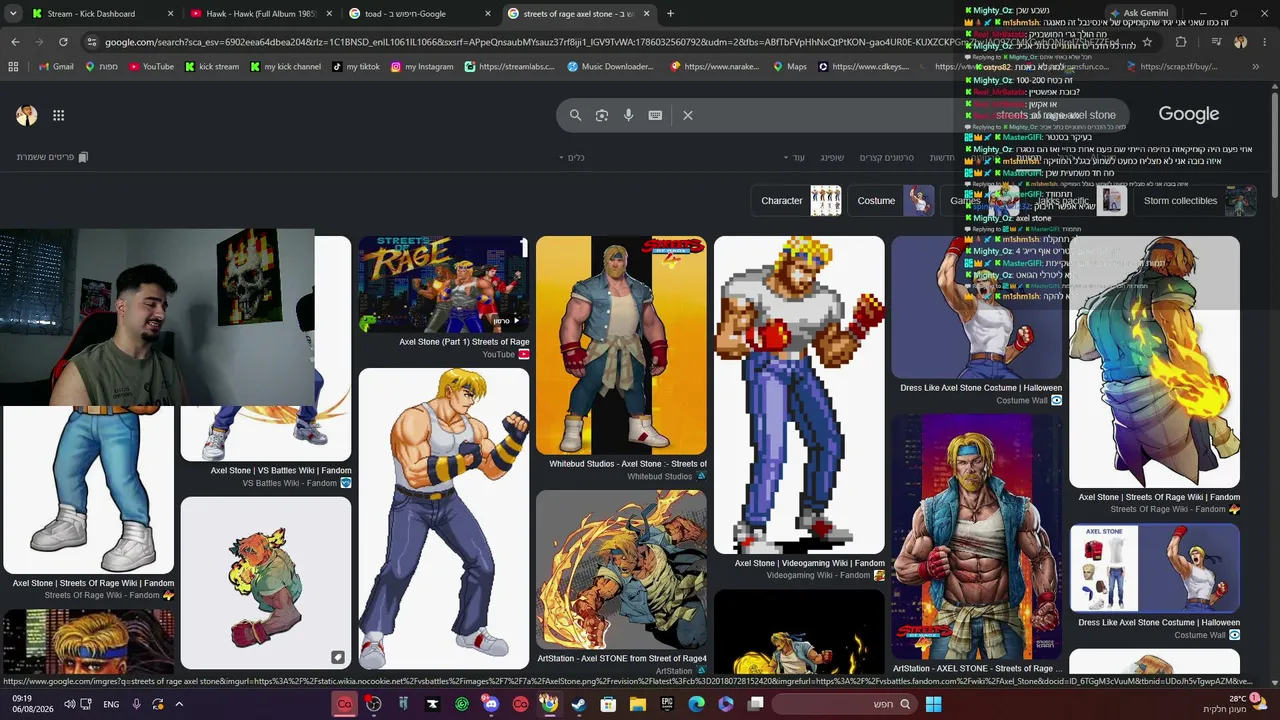The image size is (1280, 720).
Task: Switch to the Stream - Kick Dashboard tab
Action: point(102,14)
